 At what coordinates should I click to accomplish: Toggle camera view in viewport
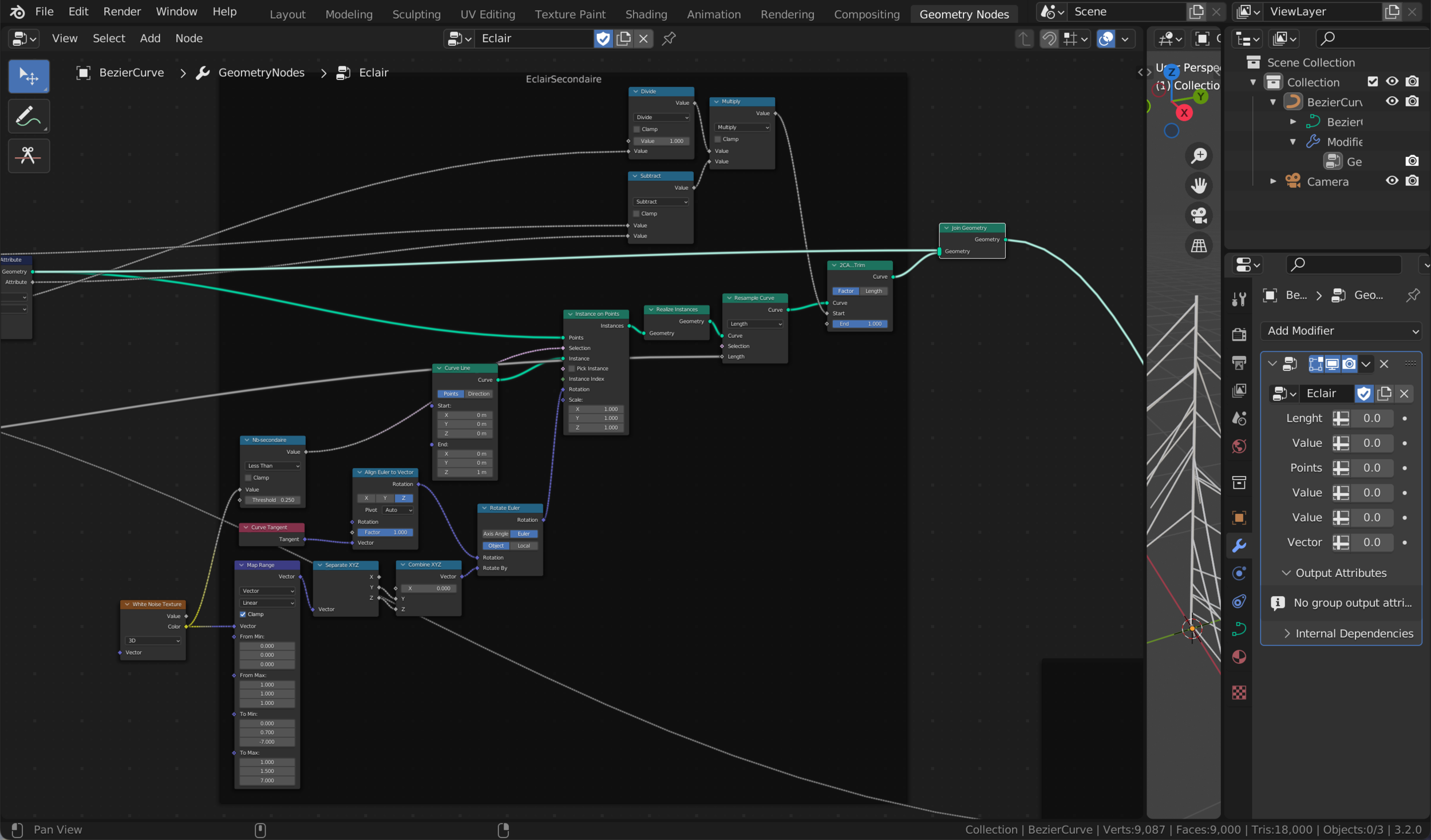1199,216
